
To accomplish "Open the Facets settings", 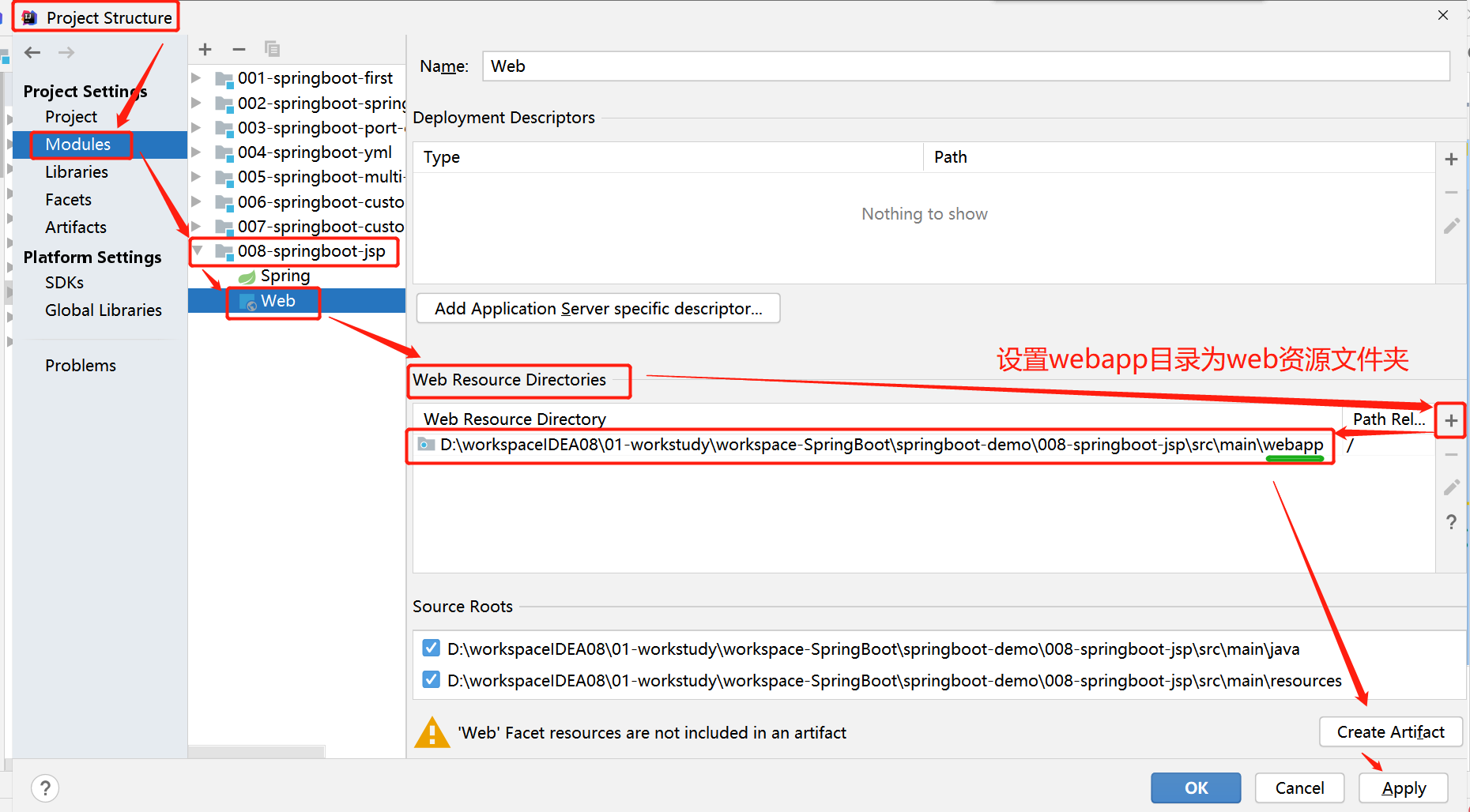I will pos(68,200).
